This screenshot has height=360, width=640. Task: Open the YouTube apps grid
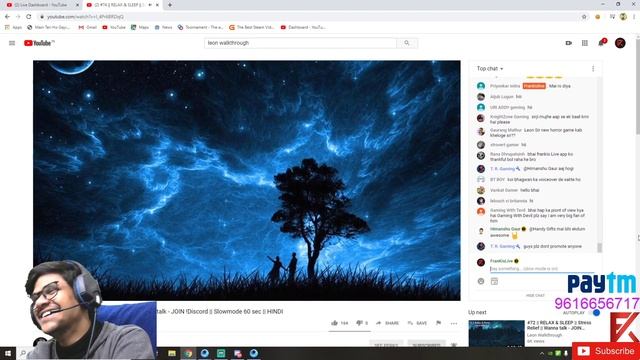(584, 43)
